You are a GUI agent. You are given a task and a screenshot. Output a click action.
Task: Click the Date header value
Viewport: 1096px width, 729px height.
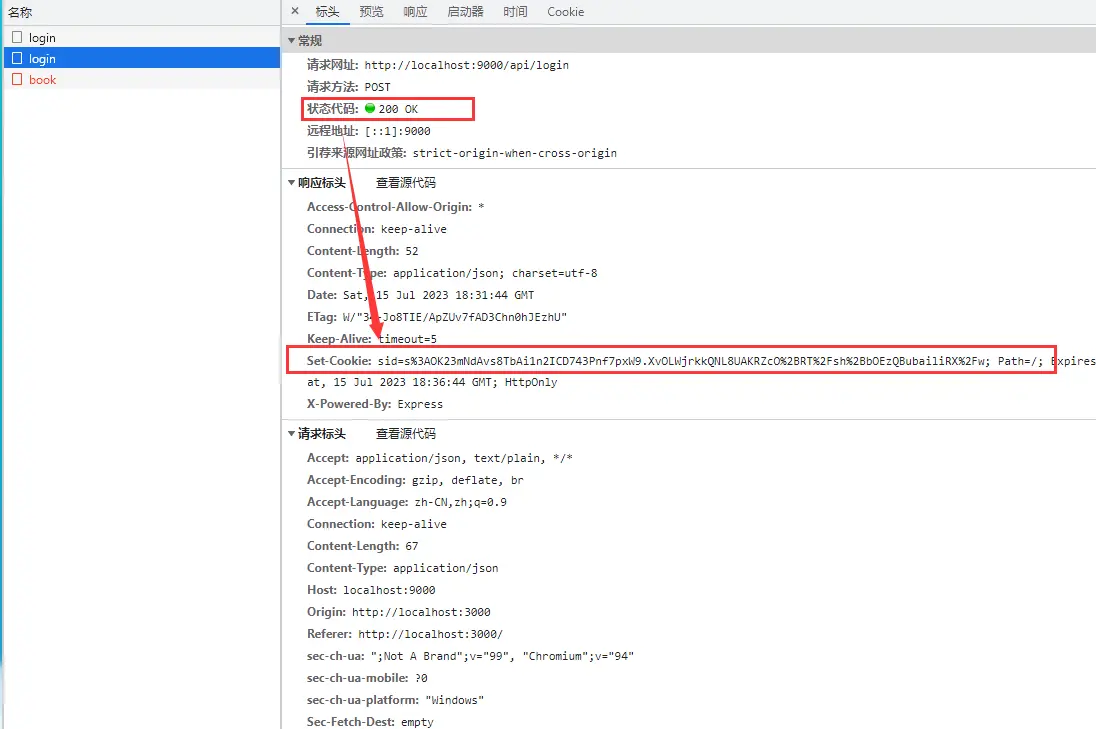pyautogui.click(x=438, y=295)
